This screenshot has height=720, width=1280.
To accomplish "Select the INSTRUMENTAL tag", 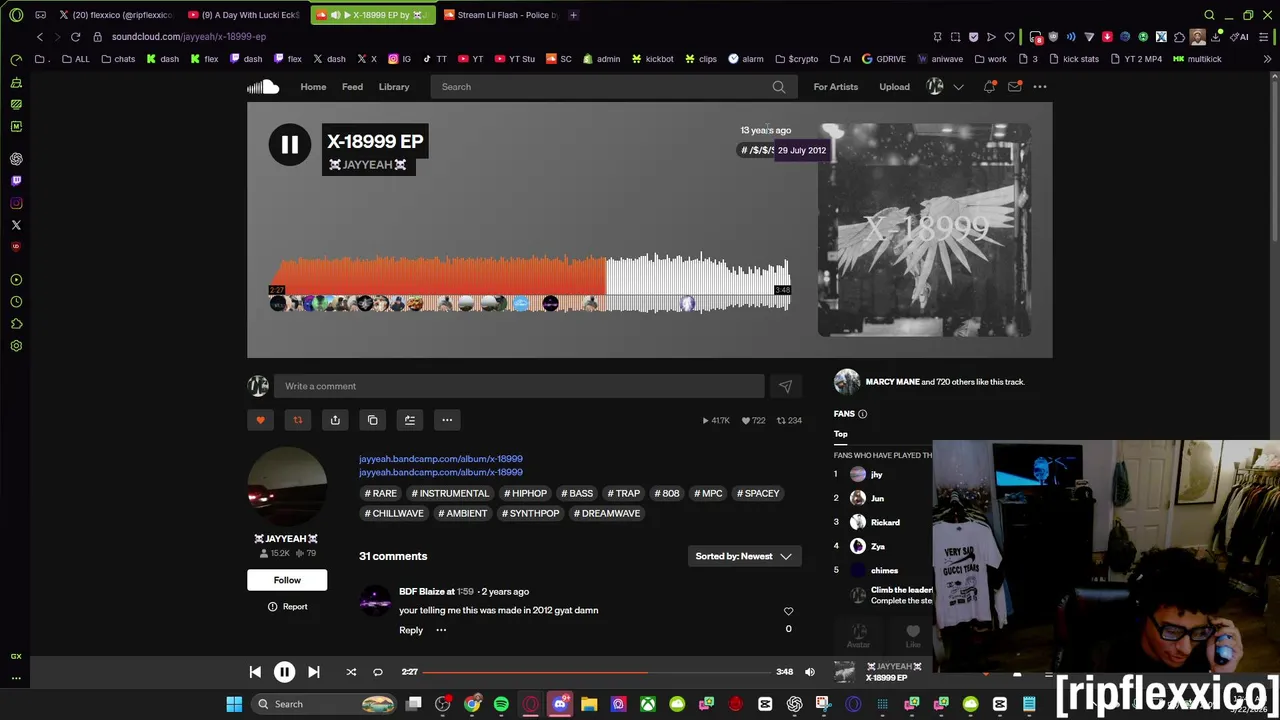I will [x=450, y=493].
